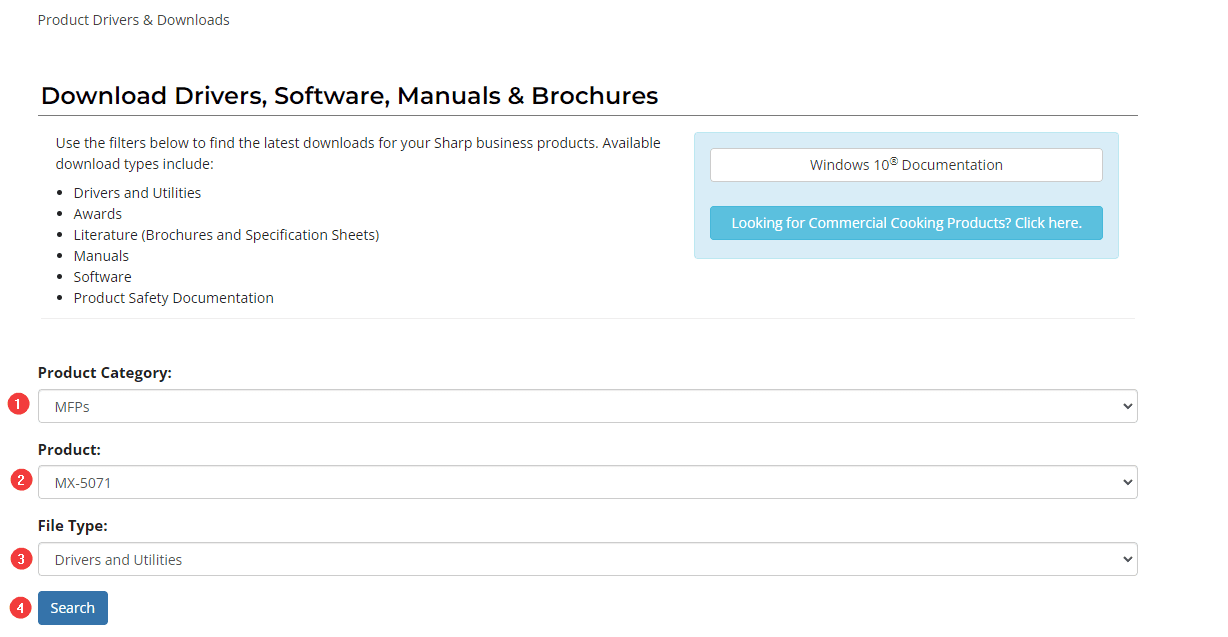
Task: Expand the Product dropdown showing MX-5071
Action: 587,482
